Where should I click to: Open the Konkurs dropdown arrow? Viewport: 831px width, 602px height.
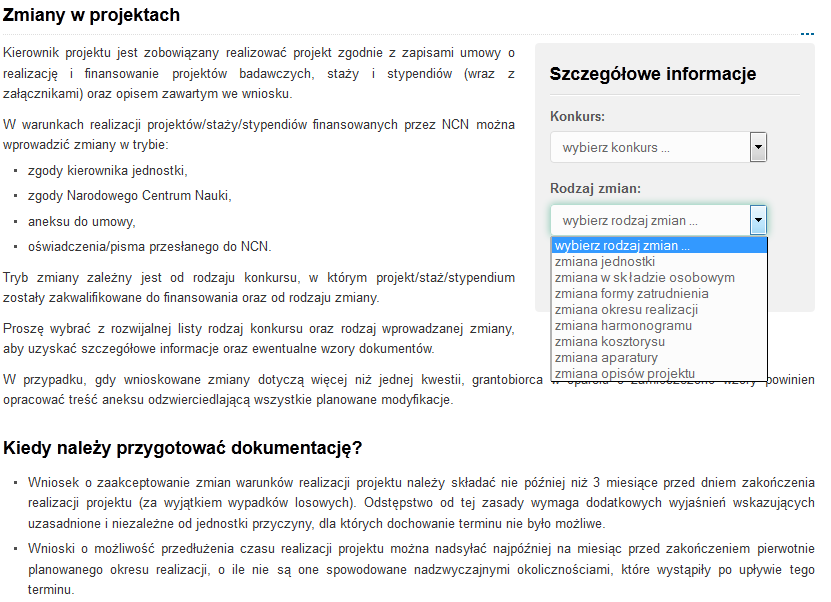pos(758,147)
